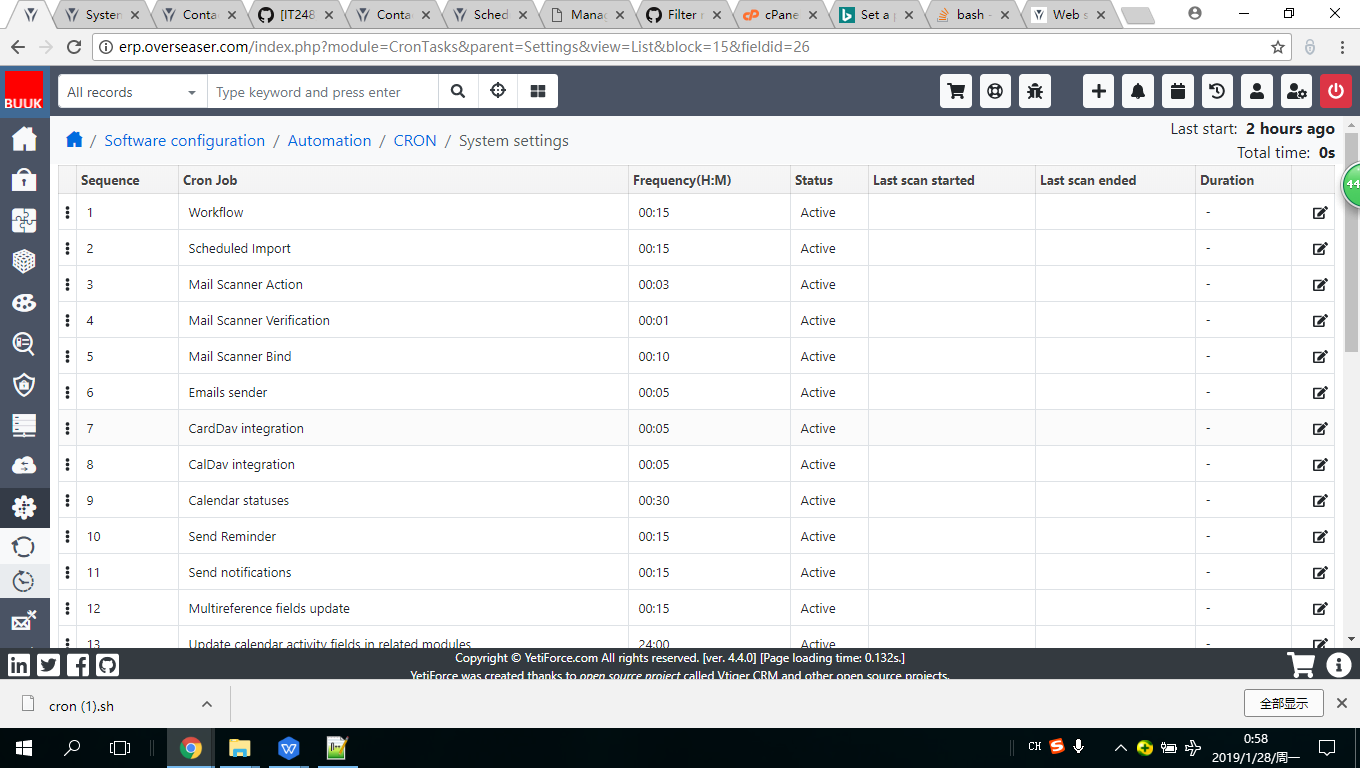Open the sidebar shield security icon

24,384
